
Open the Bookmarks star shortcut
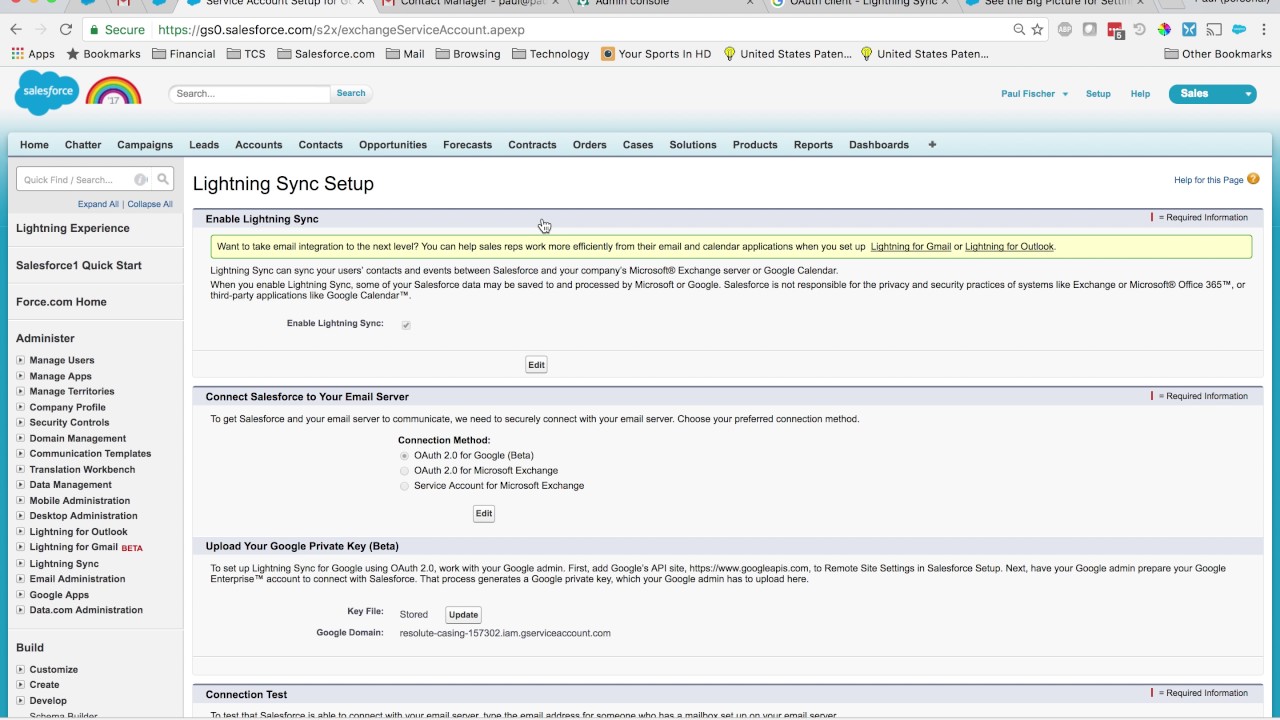click(104, 54)
